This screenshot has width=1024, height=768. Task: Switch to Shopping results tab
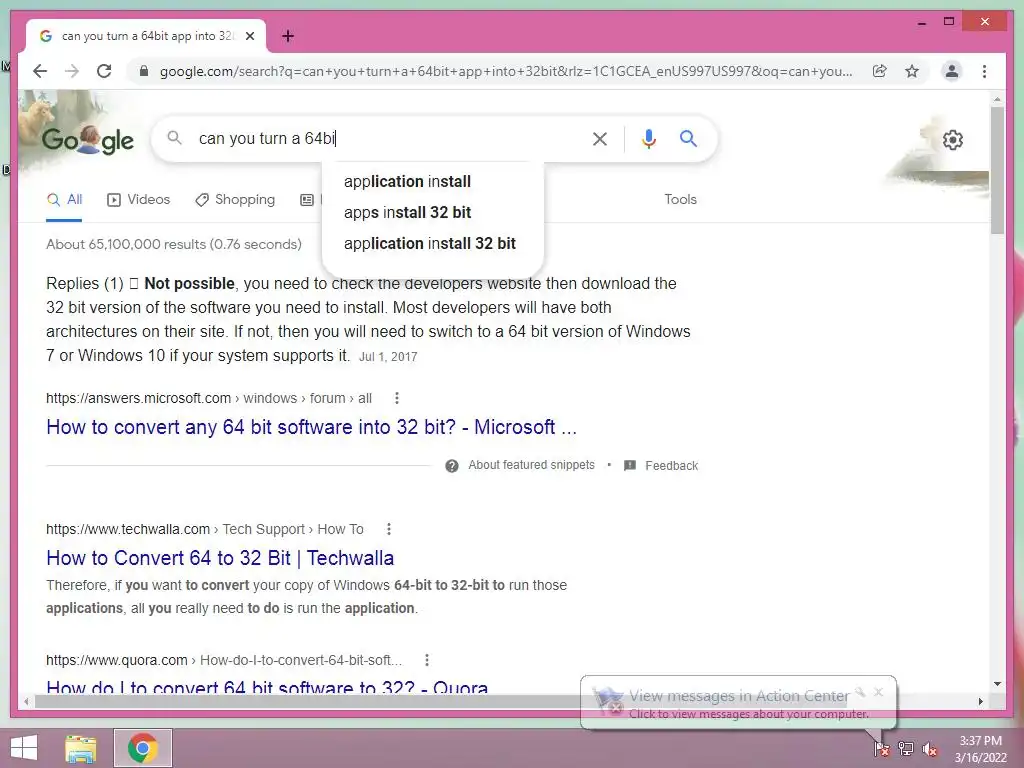pos(235,199)
